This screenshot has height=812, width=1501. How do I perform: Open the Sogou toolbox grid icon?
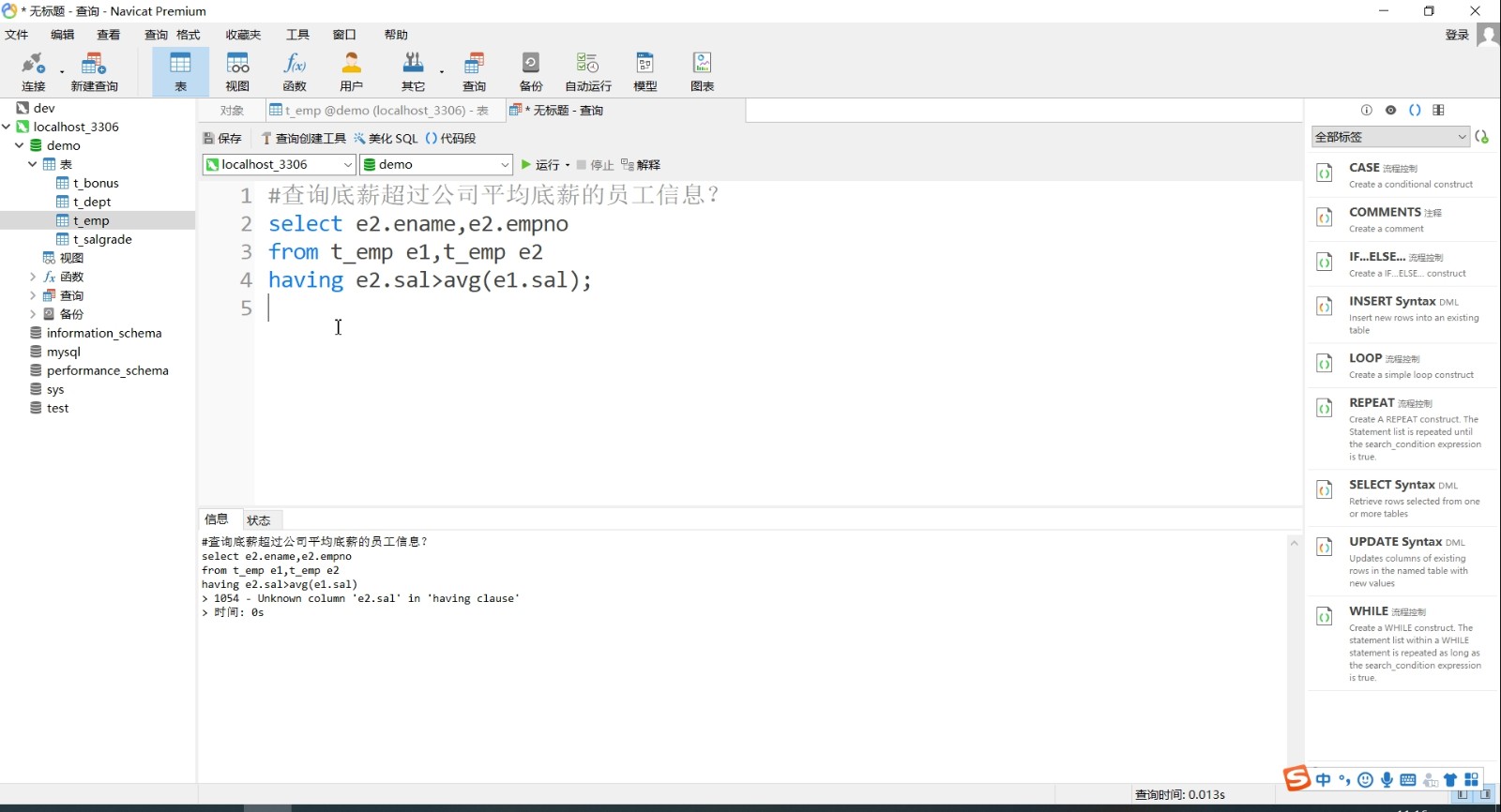pyautogui.click(x=1471, y=780)
